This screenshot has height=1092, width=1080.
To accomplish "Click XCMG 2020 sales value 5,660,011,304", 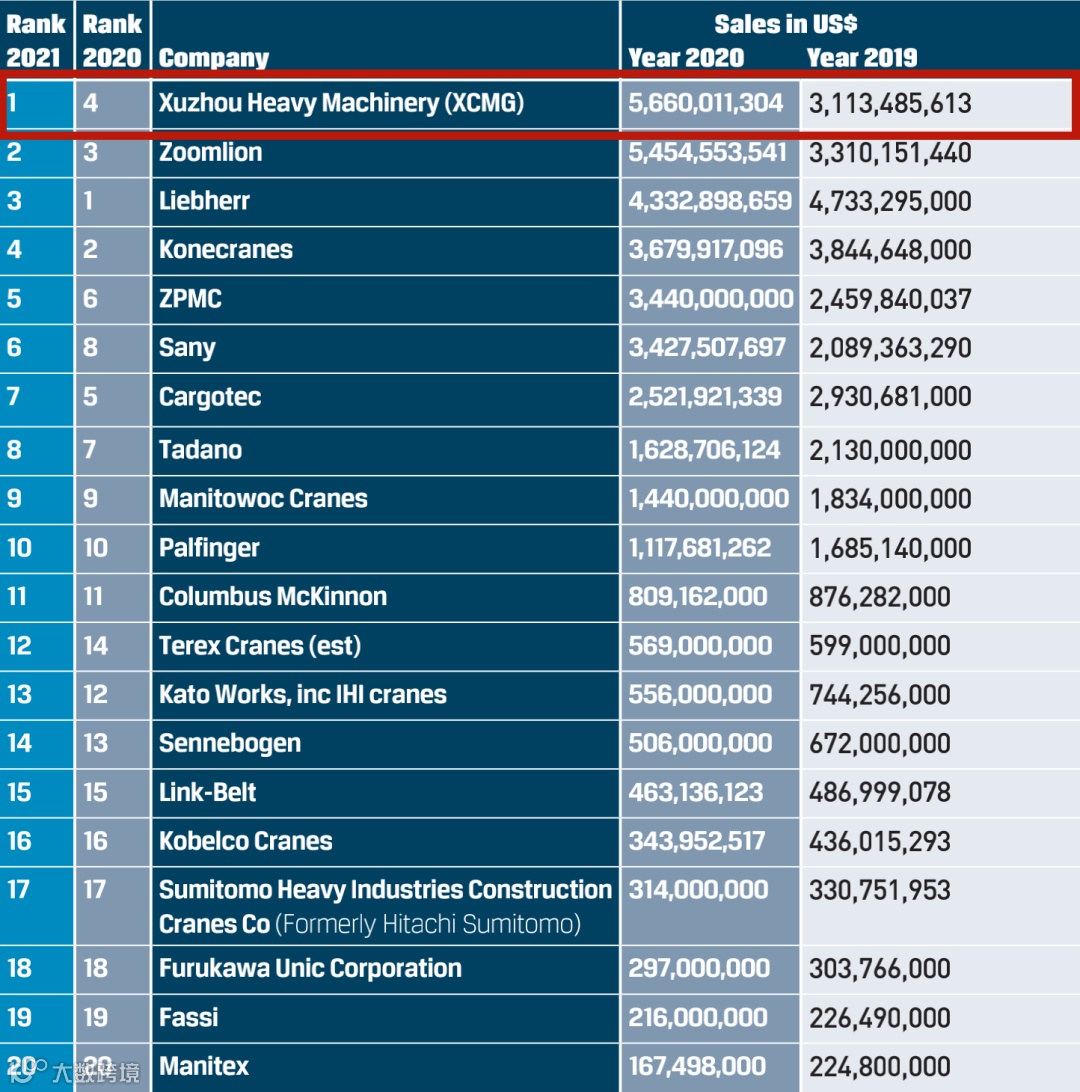I will point(705,103).
